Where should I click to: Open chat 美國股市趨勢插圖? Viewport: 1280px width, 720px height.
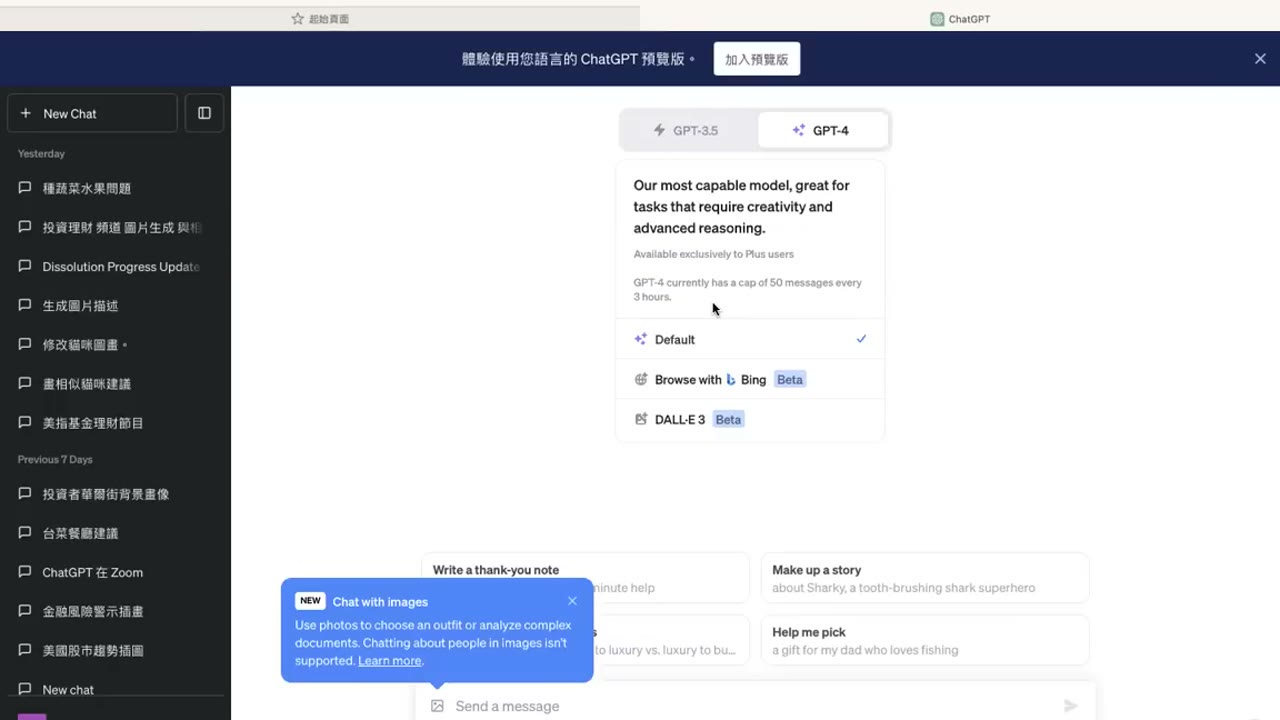tap(115, 650)
